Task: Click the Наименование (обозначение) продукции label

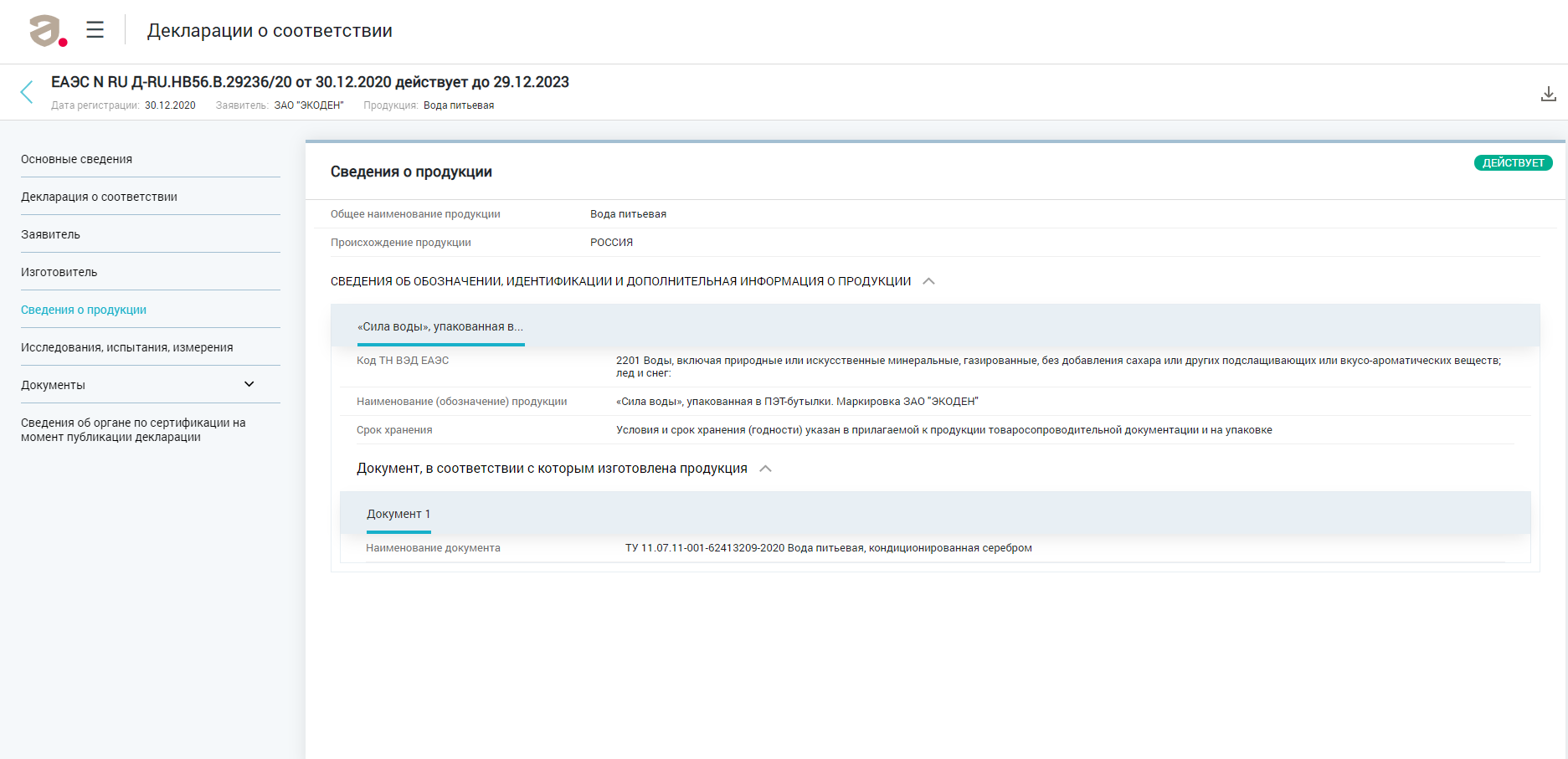Action: (462, 402)
